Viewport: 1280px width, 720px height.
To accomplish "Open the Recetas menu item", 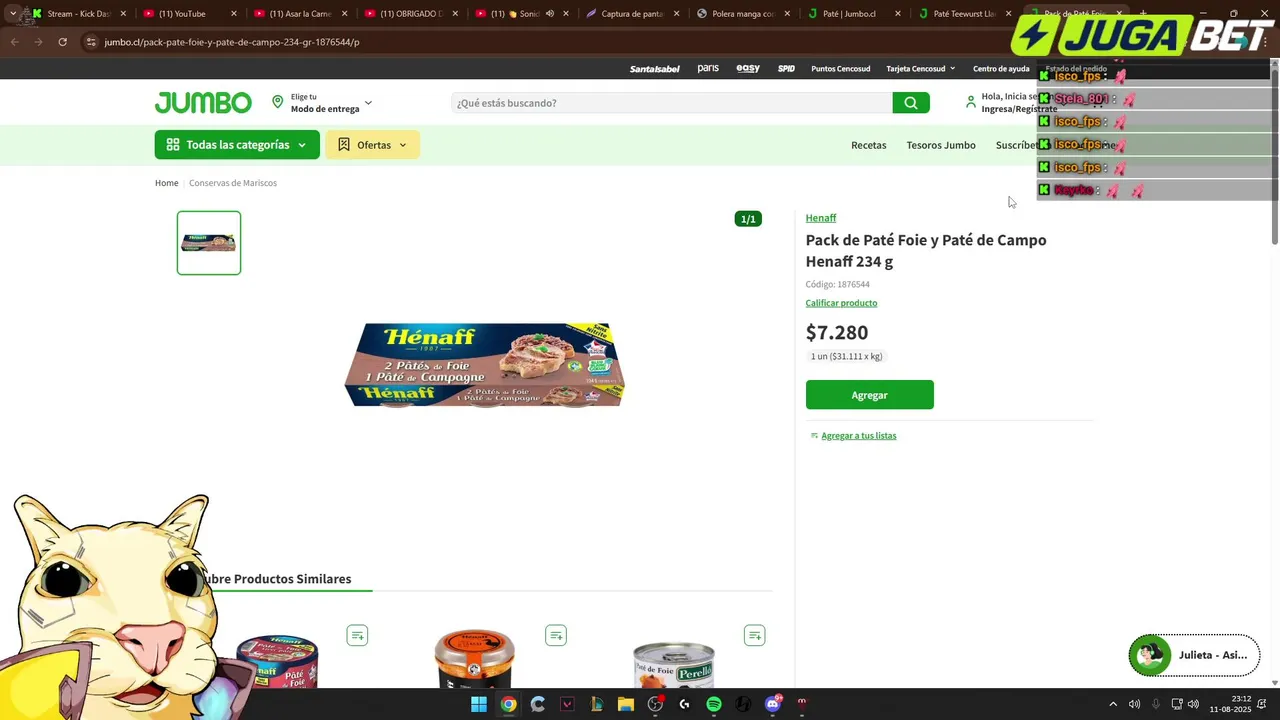I will (x=868, y=145).
